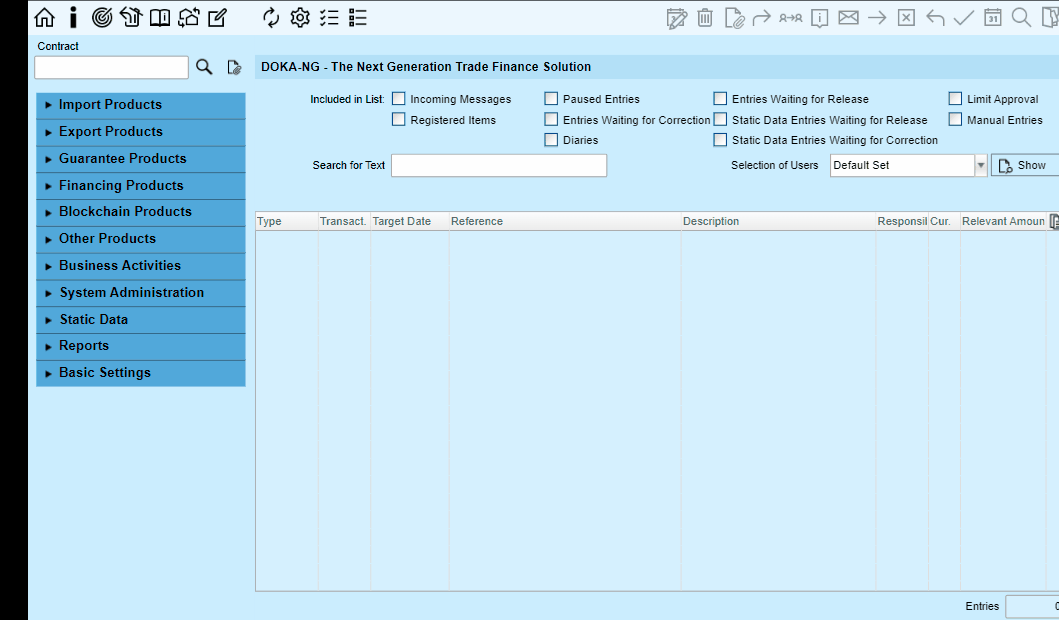Open settings gear icon in toolbar
1059x620 pixels.
point(300,17)
